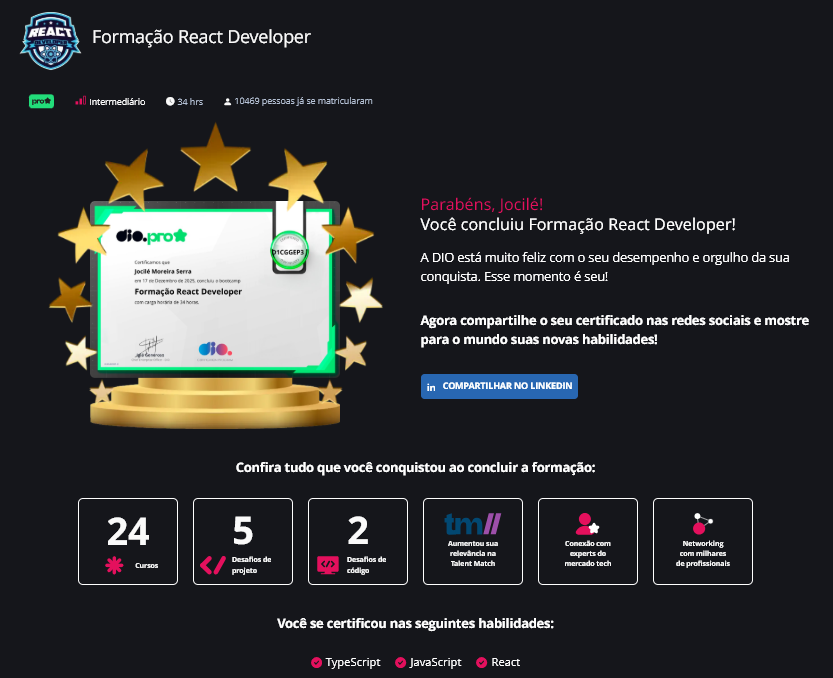The image size is (833, 678).
Task: Click the JavaScript skill checkmark
Action: click(x=402, y=662)
